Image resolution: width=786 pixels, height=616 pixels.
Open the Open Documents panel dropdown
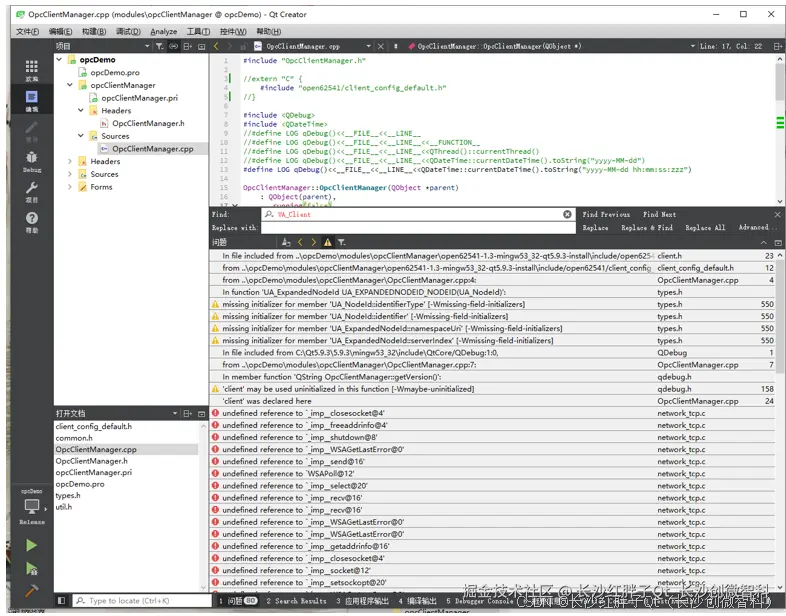tap(175, 414)
